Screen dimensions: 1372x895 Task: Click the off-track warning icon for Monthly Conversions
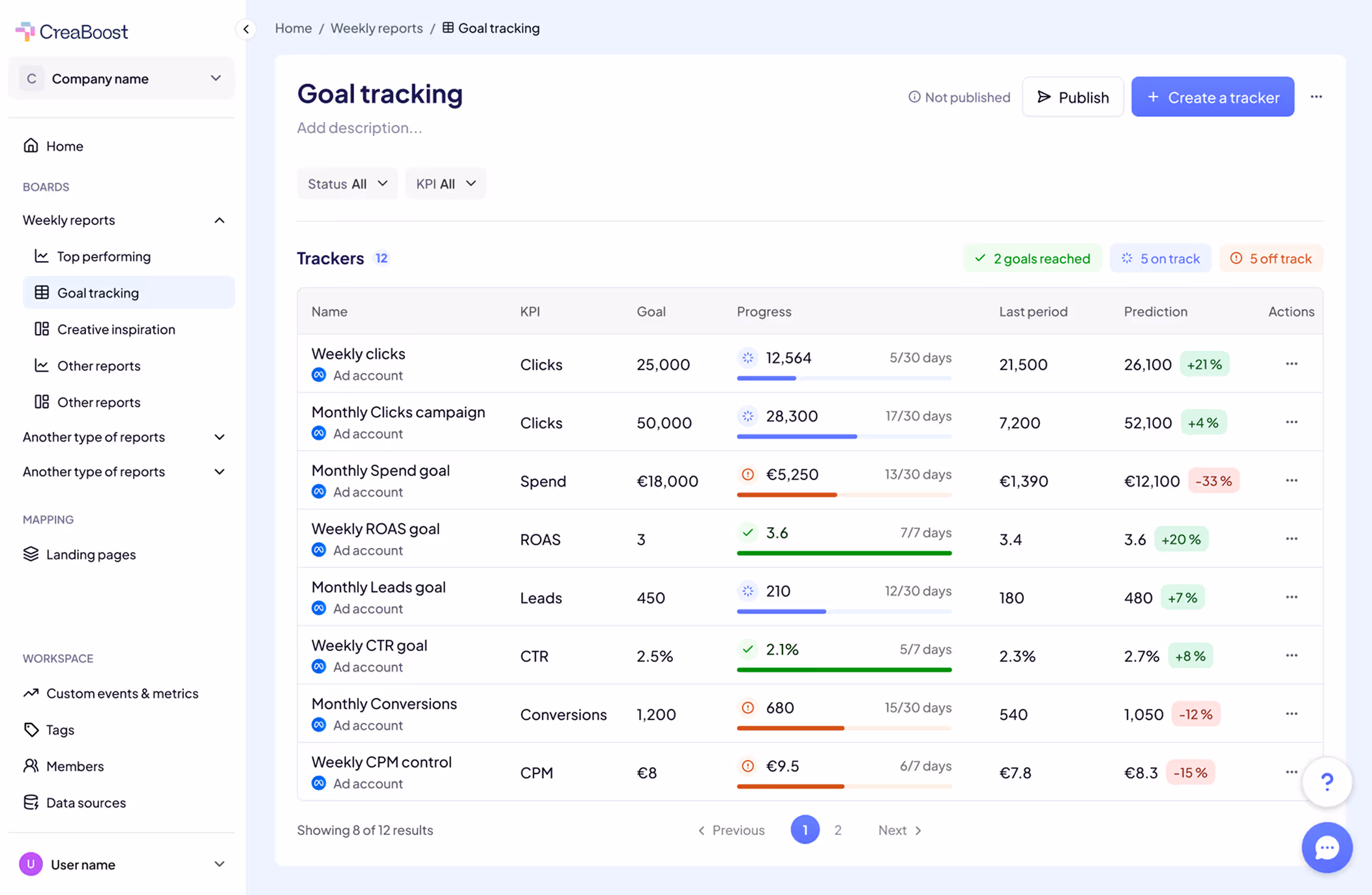pyautogui.click(x=748, y=708)
